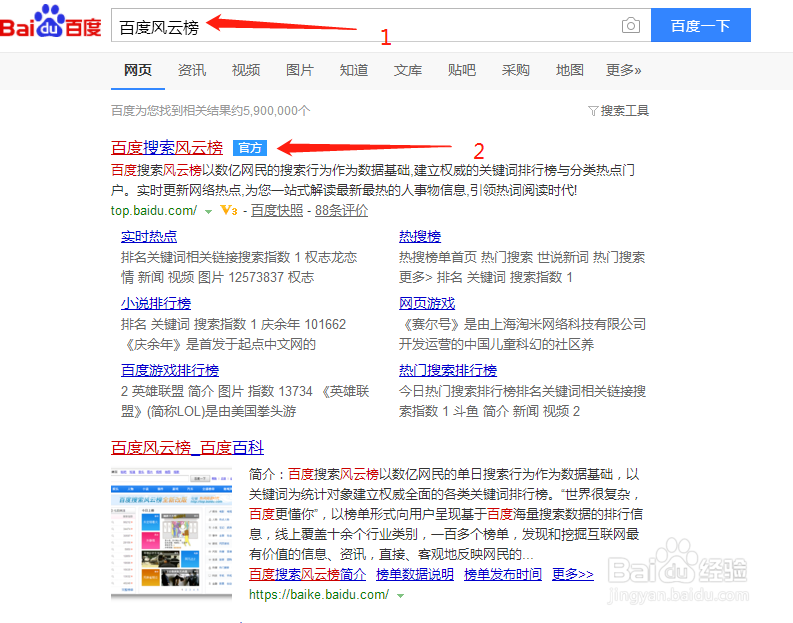
Task: Click the V3 credibility badge icon
Action: [x=229, y=210]
